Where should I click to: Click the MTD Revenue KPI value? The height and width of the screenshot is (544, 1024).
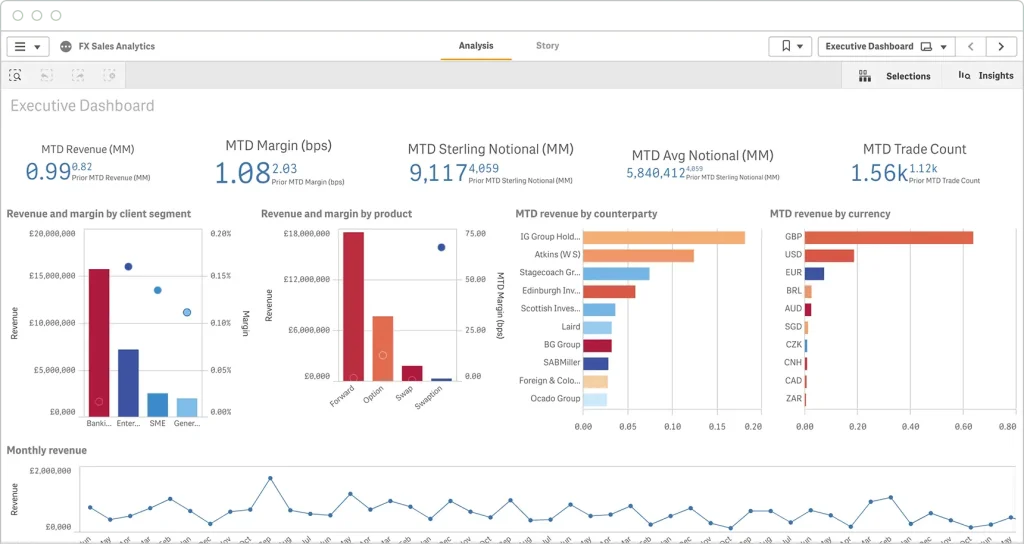(48, 172)
